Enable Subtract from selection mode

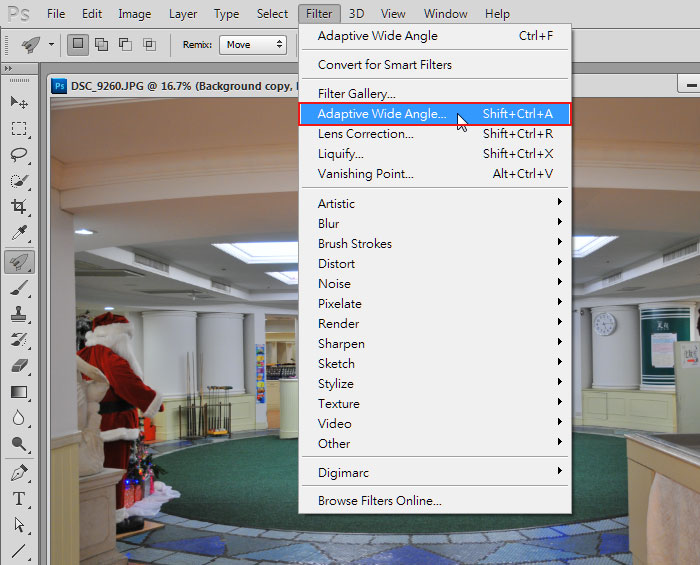click(x=125, y=45)
